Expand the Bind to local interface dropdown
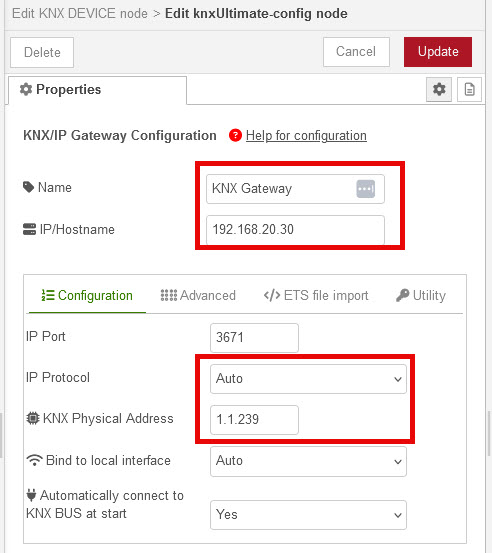Viewport: 492px width, 553px height. click(x=308, y=461)
